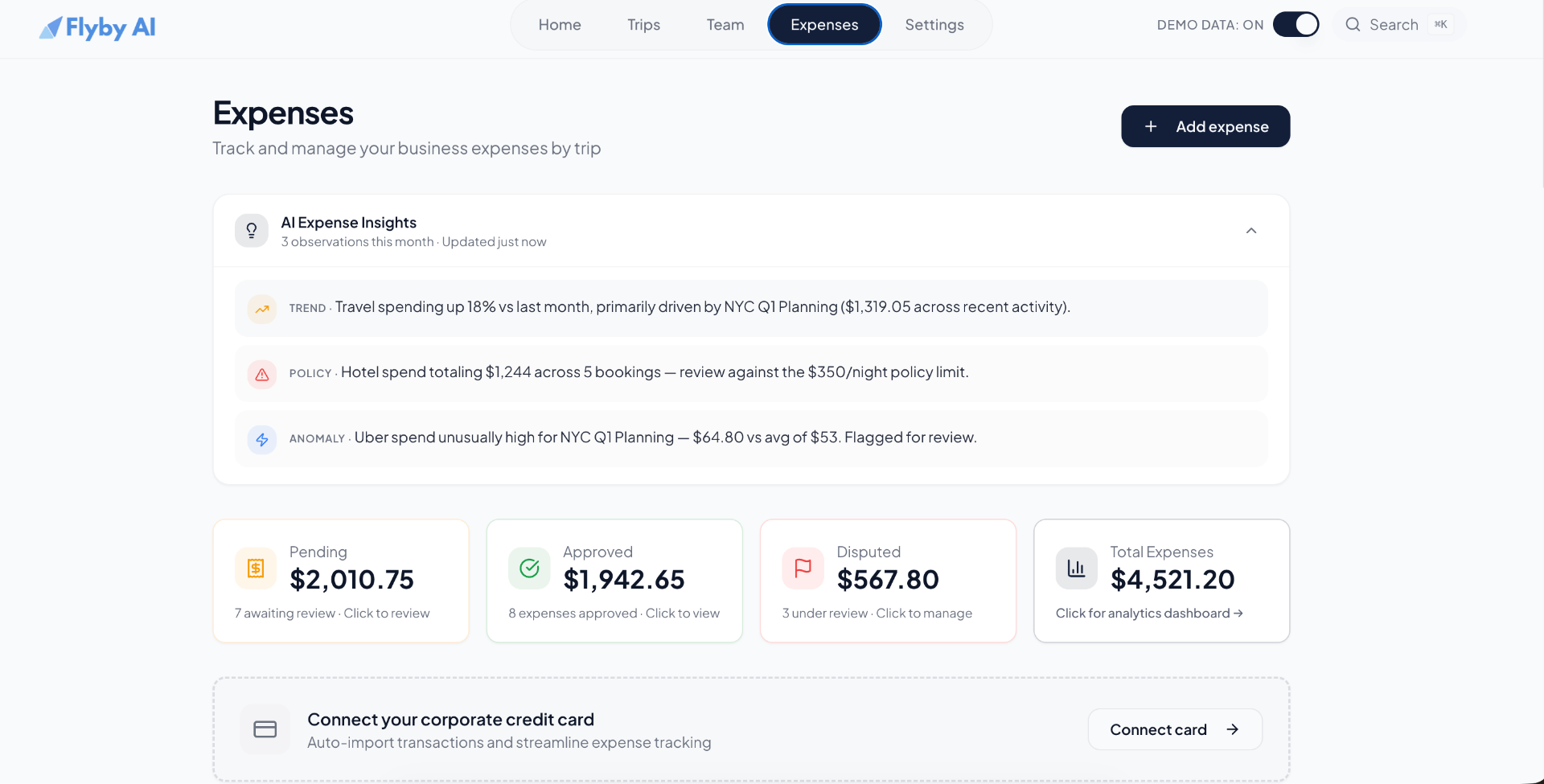This screenshot has width=1544, height=784.
Task: Open the Settings tab
Action: 934,25
